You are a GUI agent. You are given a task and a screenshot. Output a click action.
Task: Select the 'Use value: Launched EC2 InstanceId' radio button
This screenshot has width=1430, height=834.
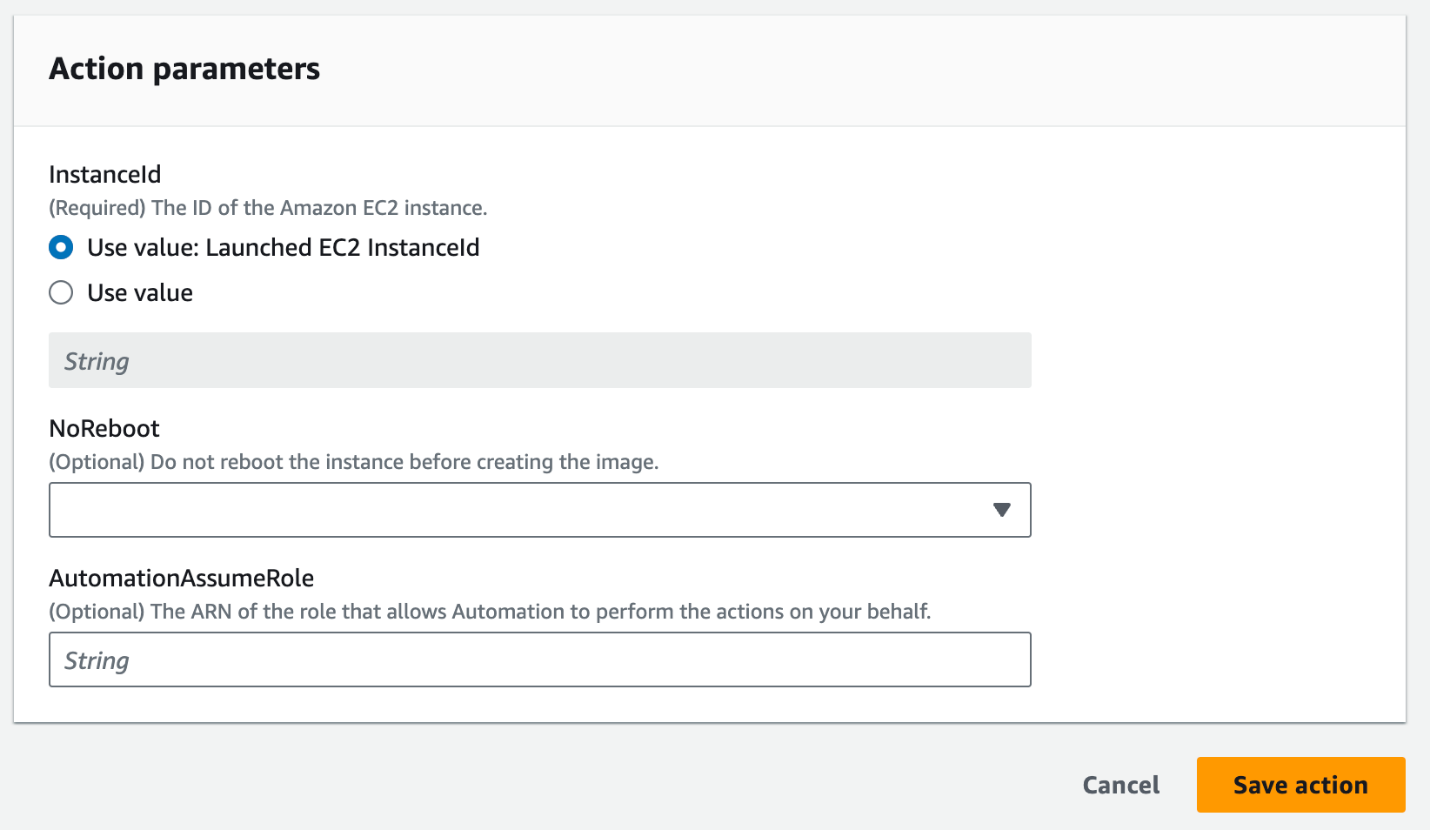pos(61,247)
